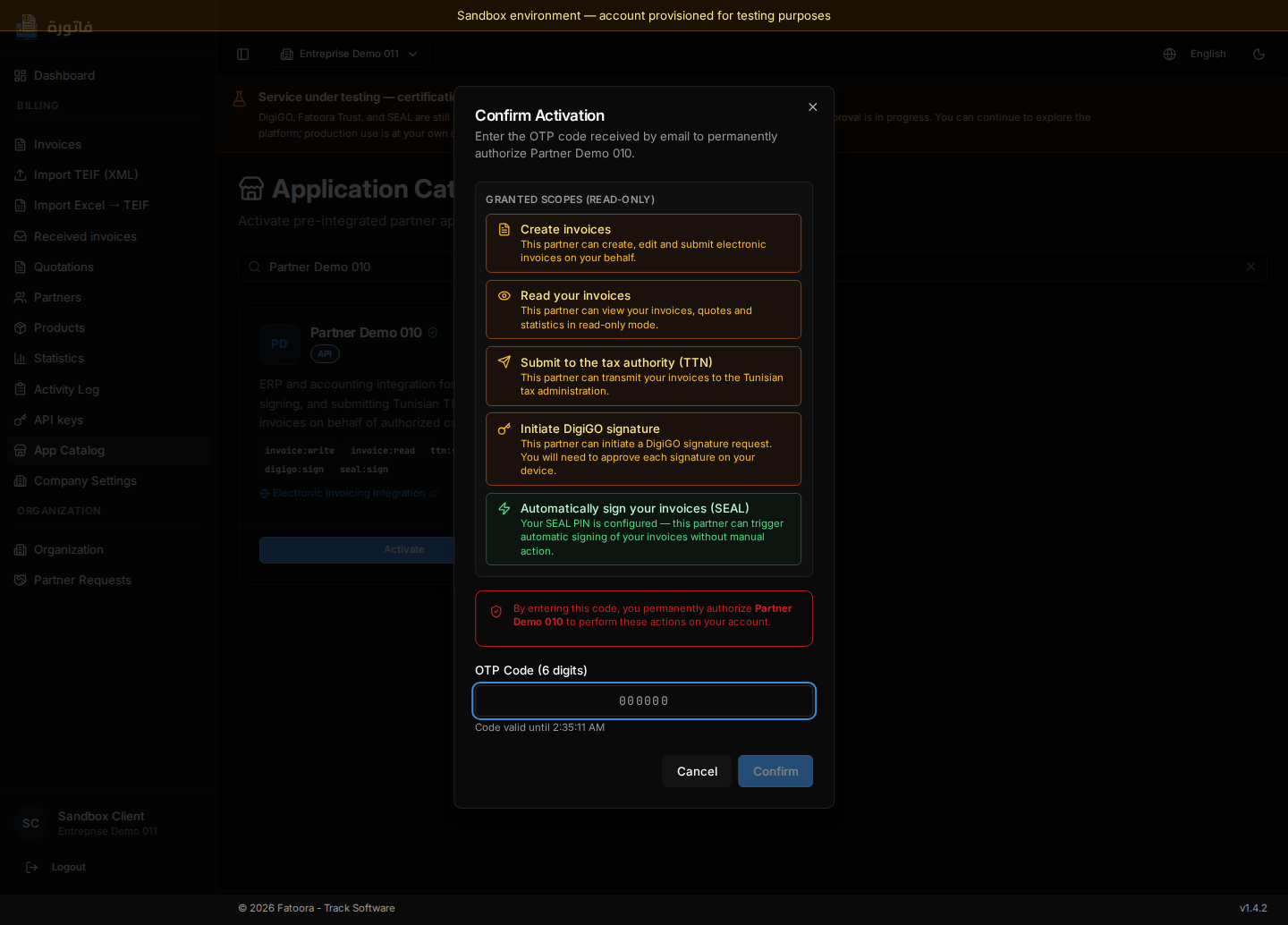Click the PD partner logo thumbnail
Viewport: 1288px width, 925px height.
click(x=279, y=344)
